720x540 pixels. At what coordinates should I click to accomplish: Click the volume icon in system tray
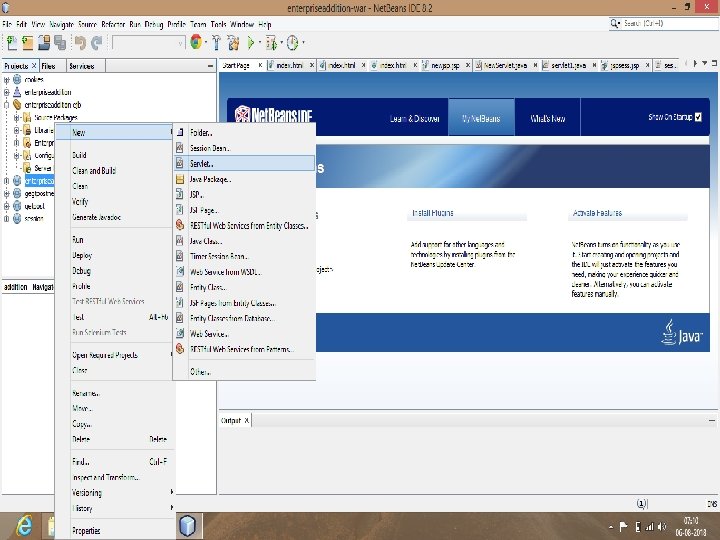click(662, 527)
